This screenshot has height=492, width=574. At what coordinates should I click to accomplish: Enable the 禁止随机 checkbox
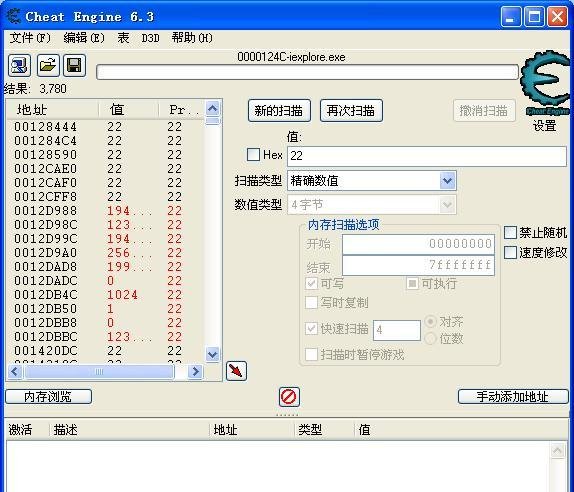point(510,232)
